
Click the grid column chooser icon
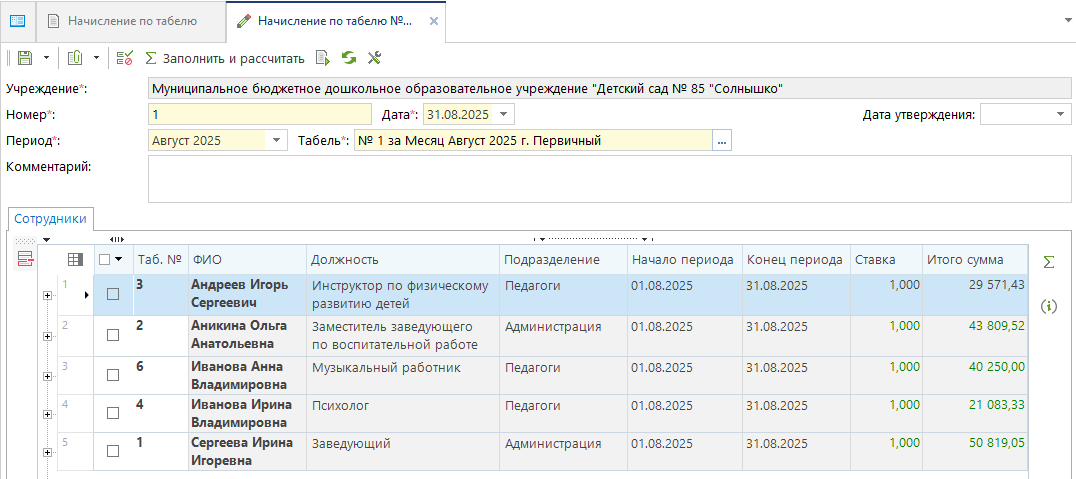coord(75,259)
